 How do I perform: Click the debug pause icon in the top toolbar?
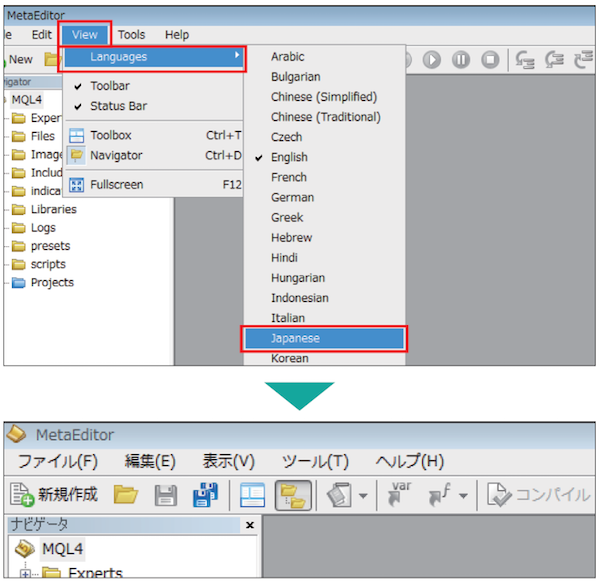pyautogui.click(x=461, y=60)
